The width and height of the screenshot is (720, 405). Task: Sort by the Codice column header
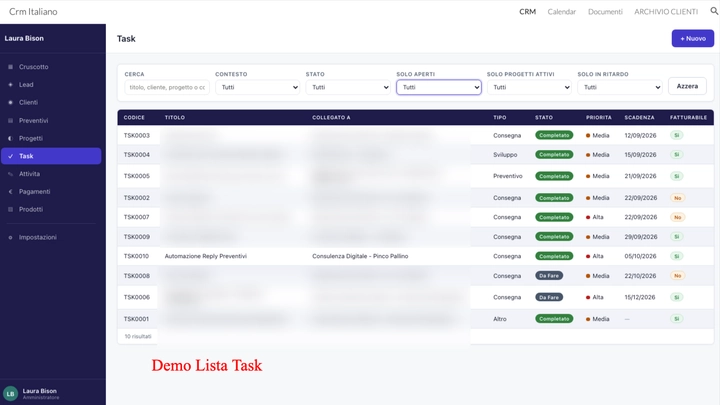pos(134,118)
